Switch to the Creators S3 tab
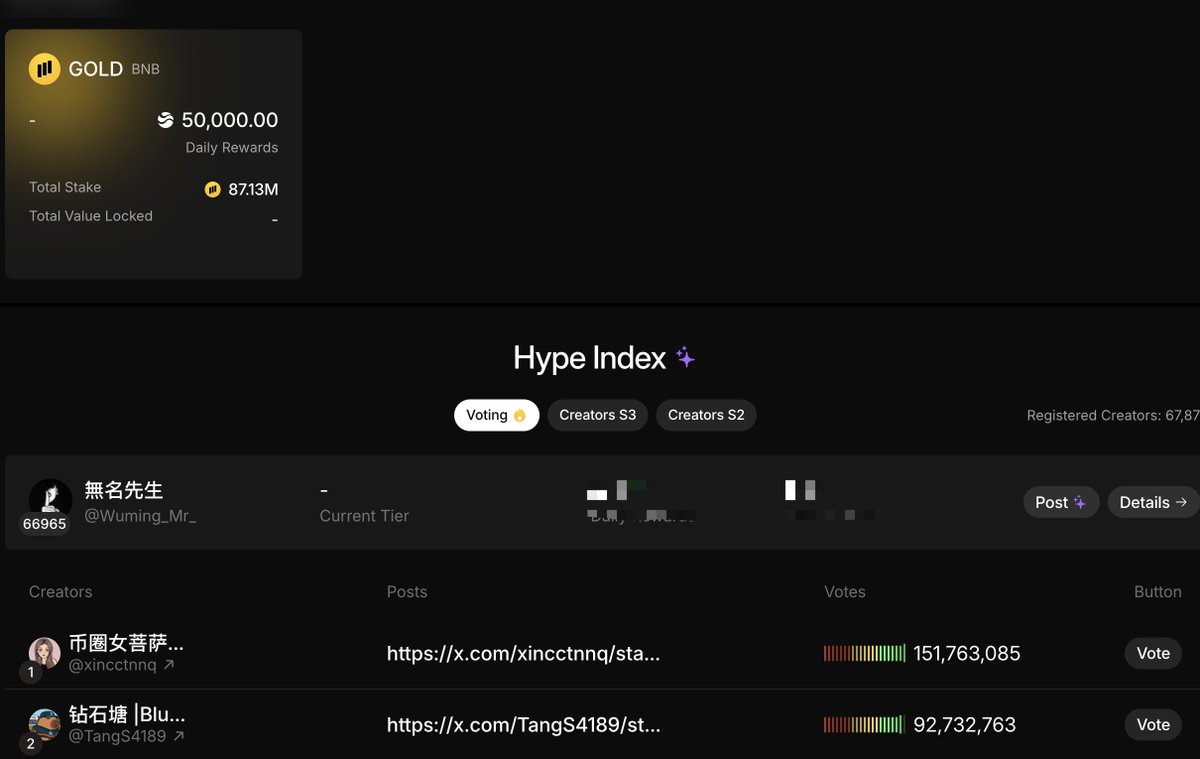The height and width of the screenshot is (759, 1200). coord(597,415)
